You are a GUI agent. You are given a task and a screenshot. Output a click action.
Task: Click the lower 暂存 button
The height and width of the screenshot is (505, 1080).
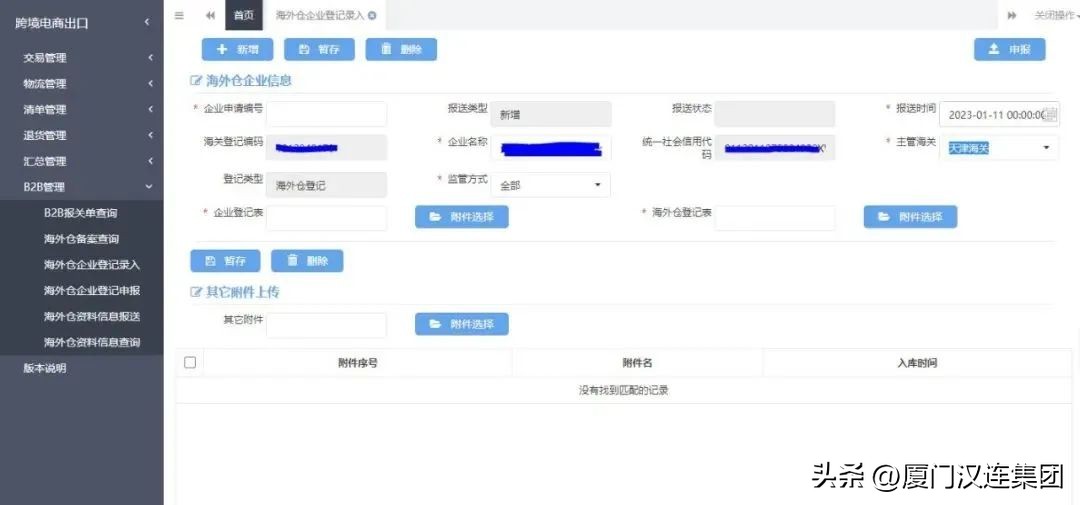(x=225, y=261)
